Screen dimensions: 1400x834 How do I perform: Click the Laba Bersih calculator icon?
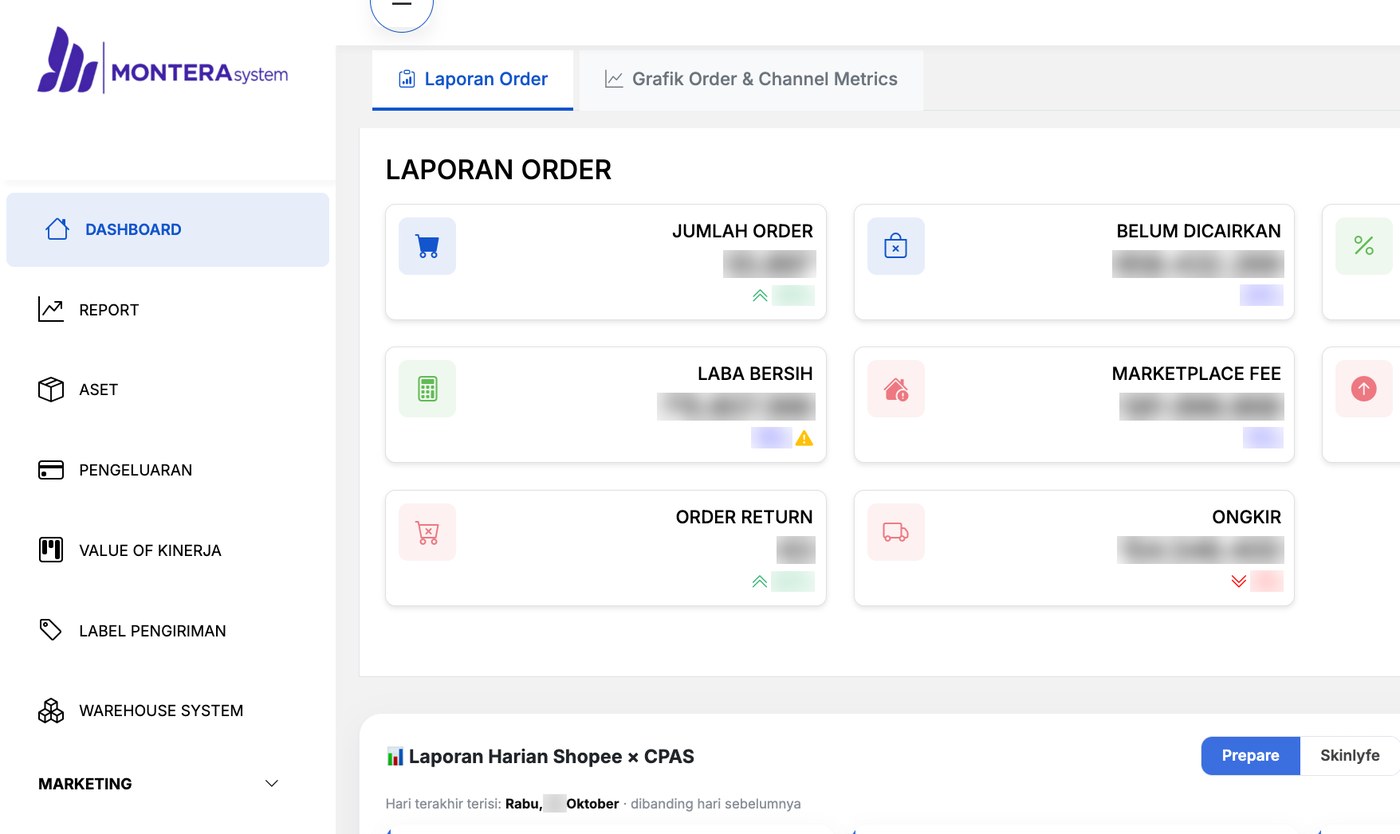(427, 389)
